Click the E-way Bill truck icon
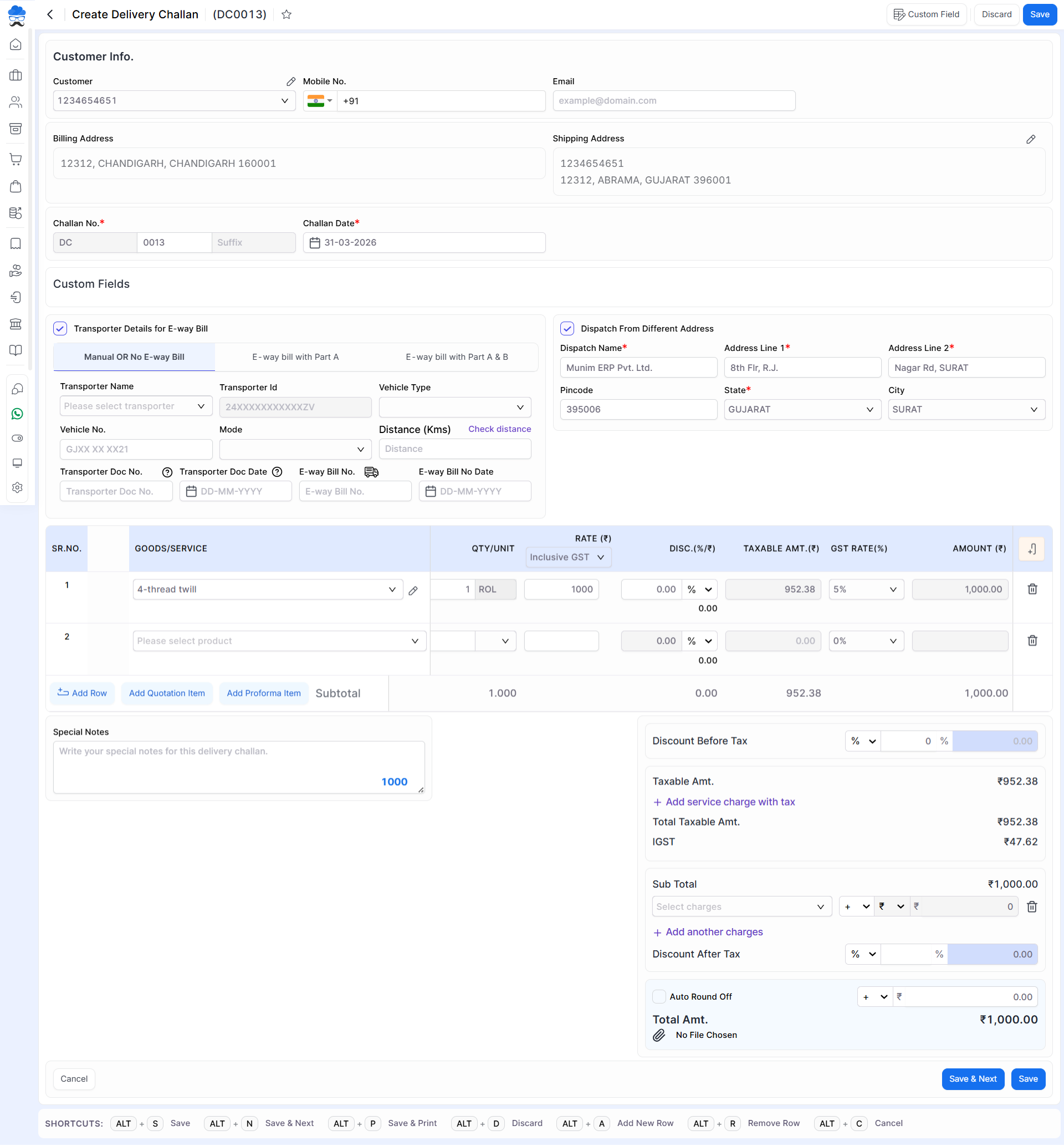 [371, 472]
